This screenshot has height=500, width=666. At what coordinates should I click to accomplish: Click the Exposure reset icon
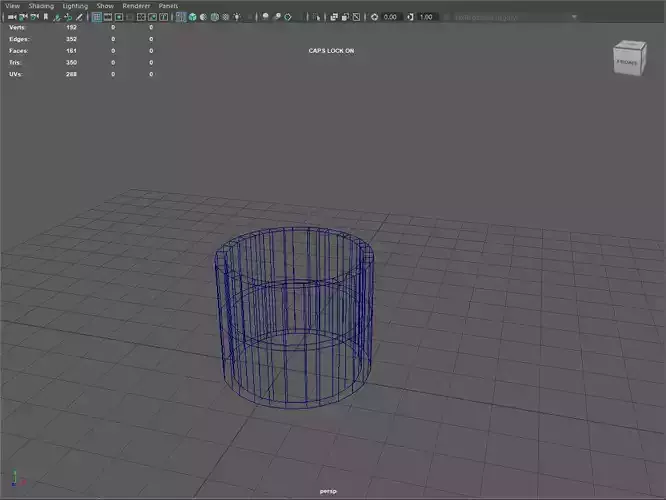click(x=374, y=17)
